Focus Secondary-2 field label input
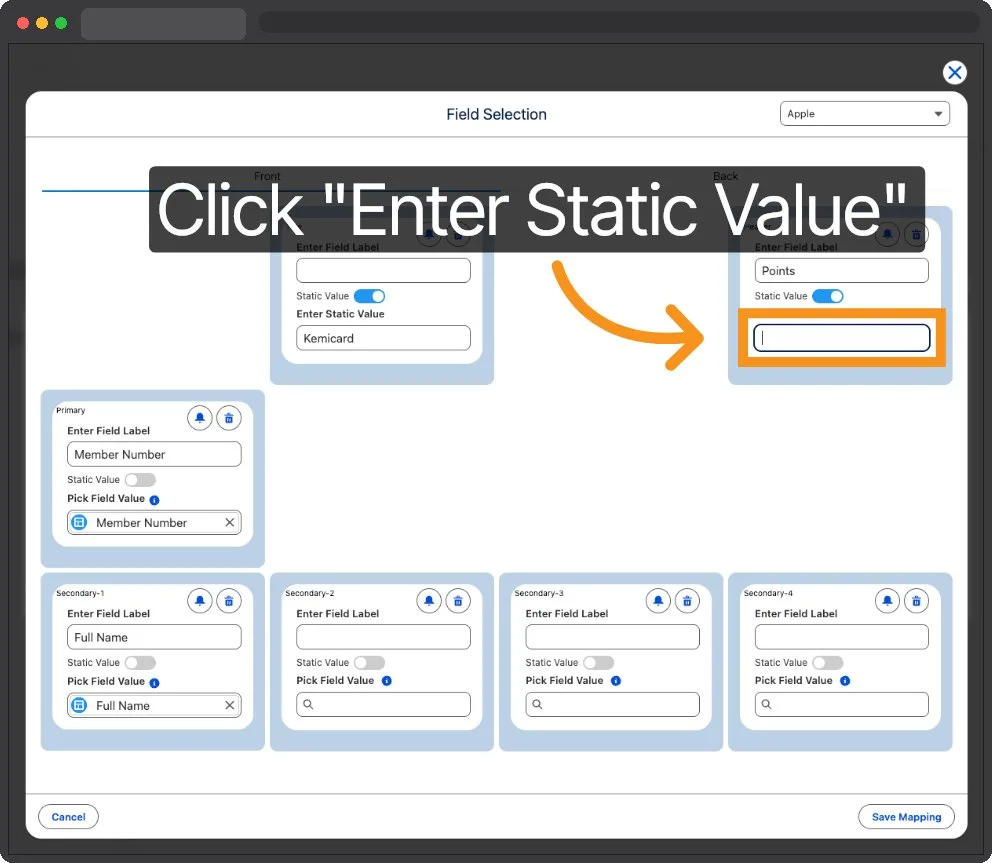The height and width of the screenshot is (863, 992). (x=383, y=637)
